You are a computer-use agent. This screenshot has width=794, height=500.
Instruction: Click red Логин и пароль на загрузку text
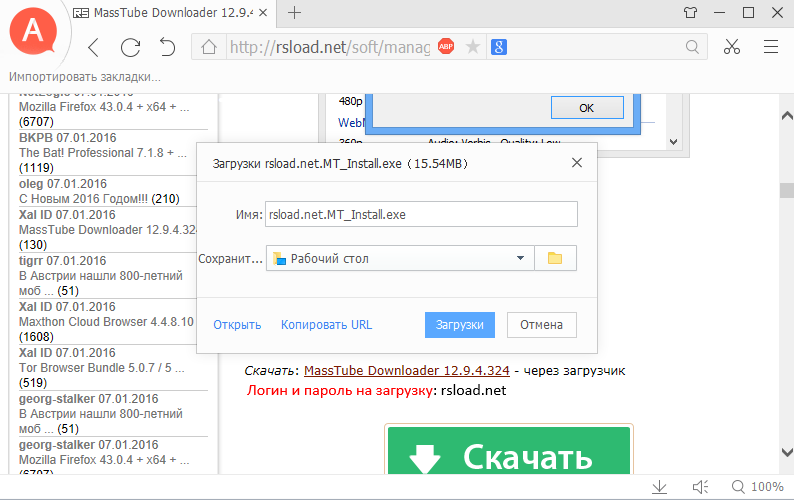point(339,391)
